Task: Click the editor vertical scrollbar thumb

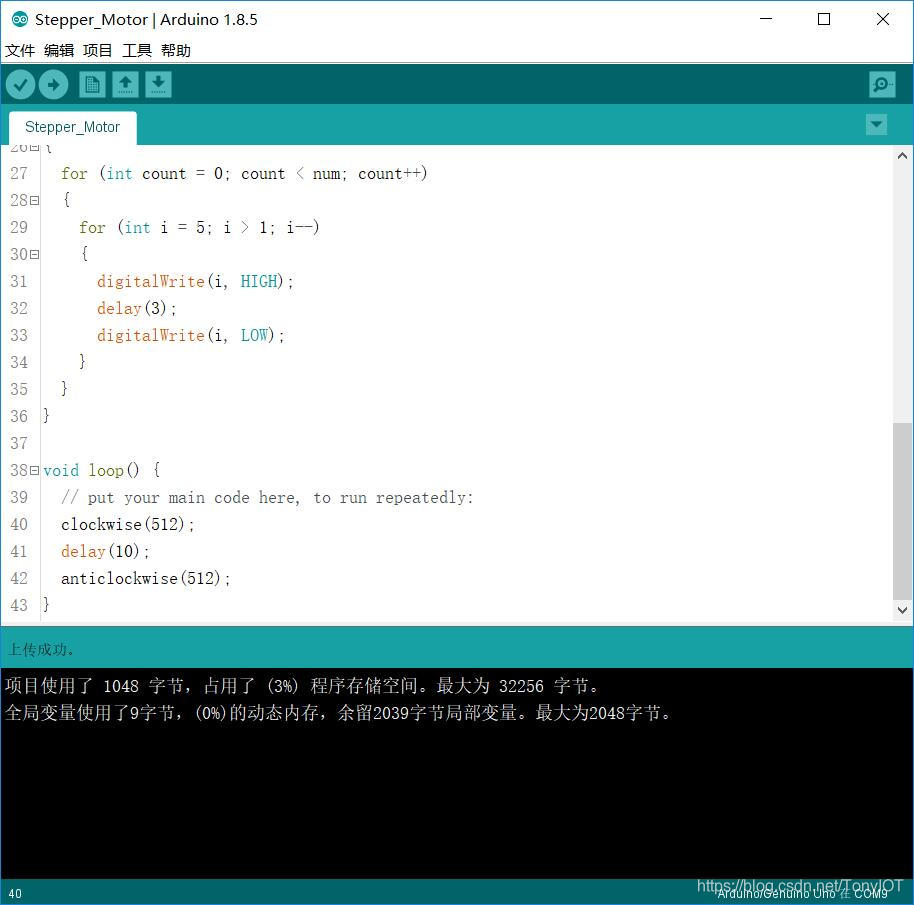Action: (x=902, y=511)
